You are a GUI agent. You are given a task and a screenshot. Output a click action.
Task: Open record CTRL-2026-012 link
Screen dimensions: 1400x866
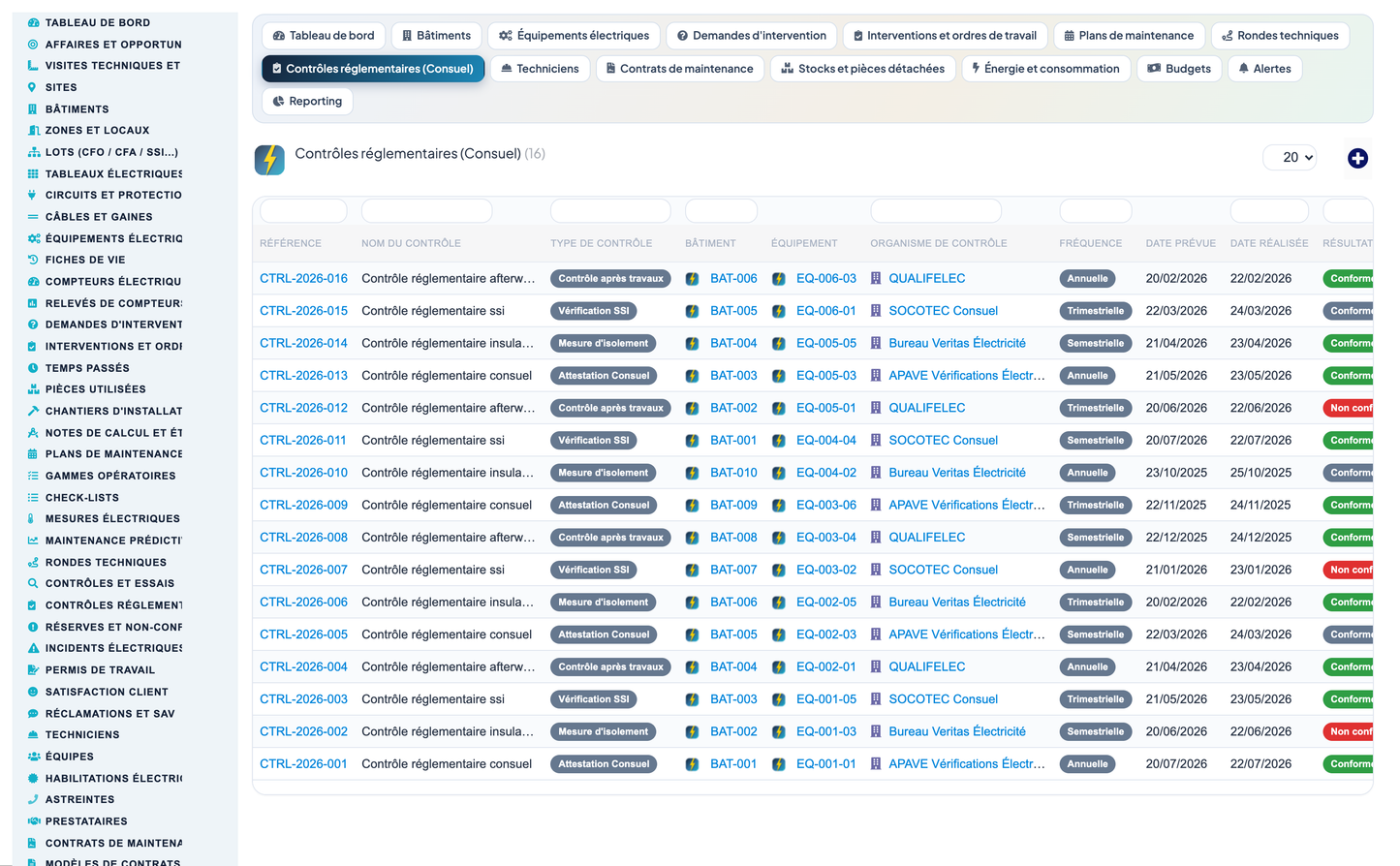tap(303, 408)
